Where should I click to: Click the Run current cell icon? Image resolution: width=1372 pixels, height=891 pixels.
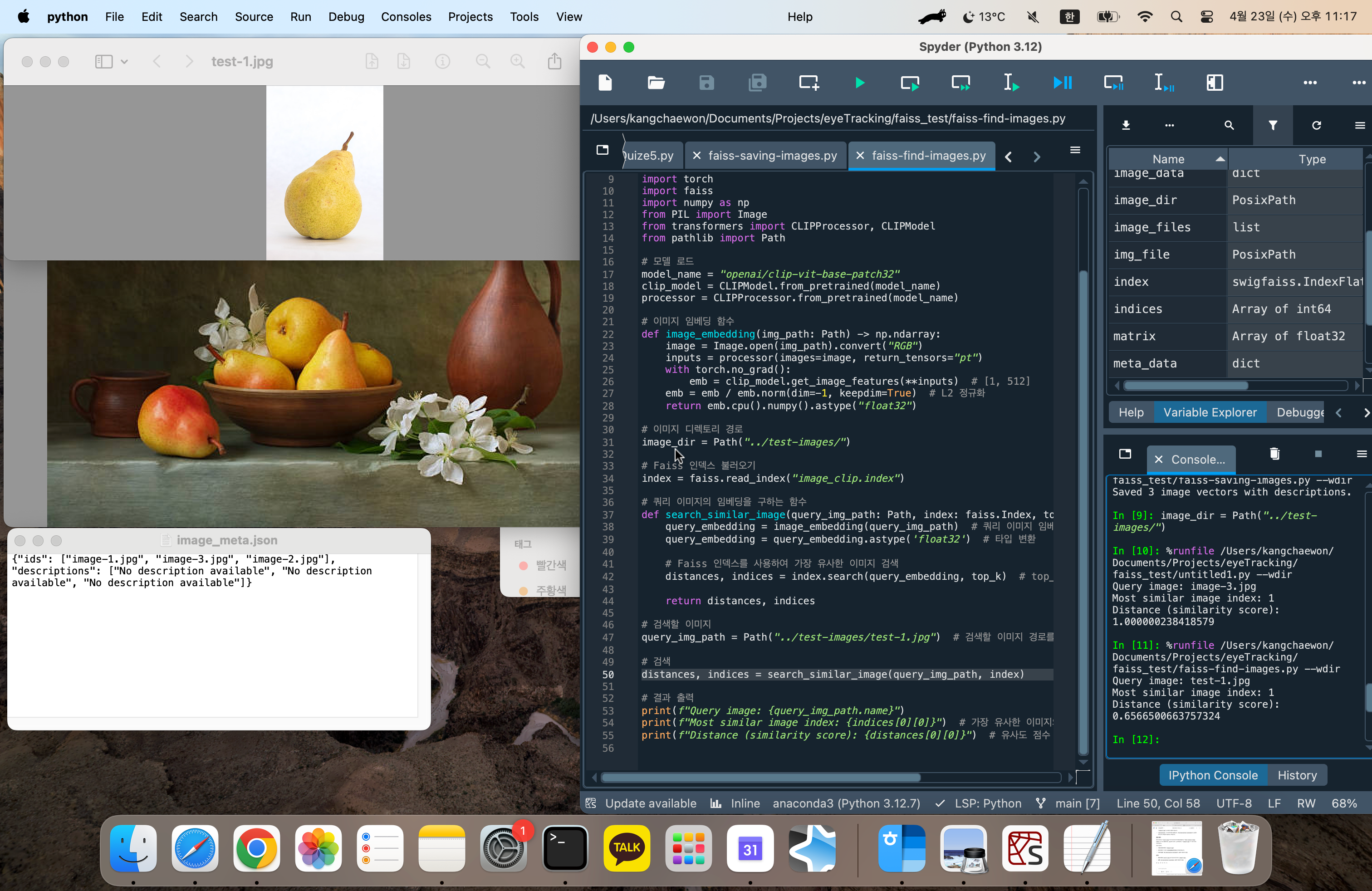point(910,83)
